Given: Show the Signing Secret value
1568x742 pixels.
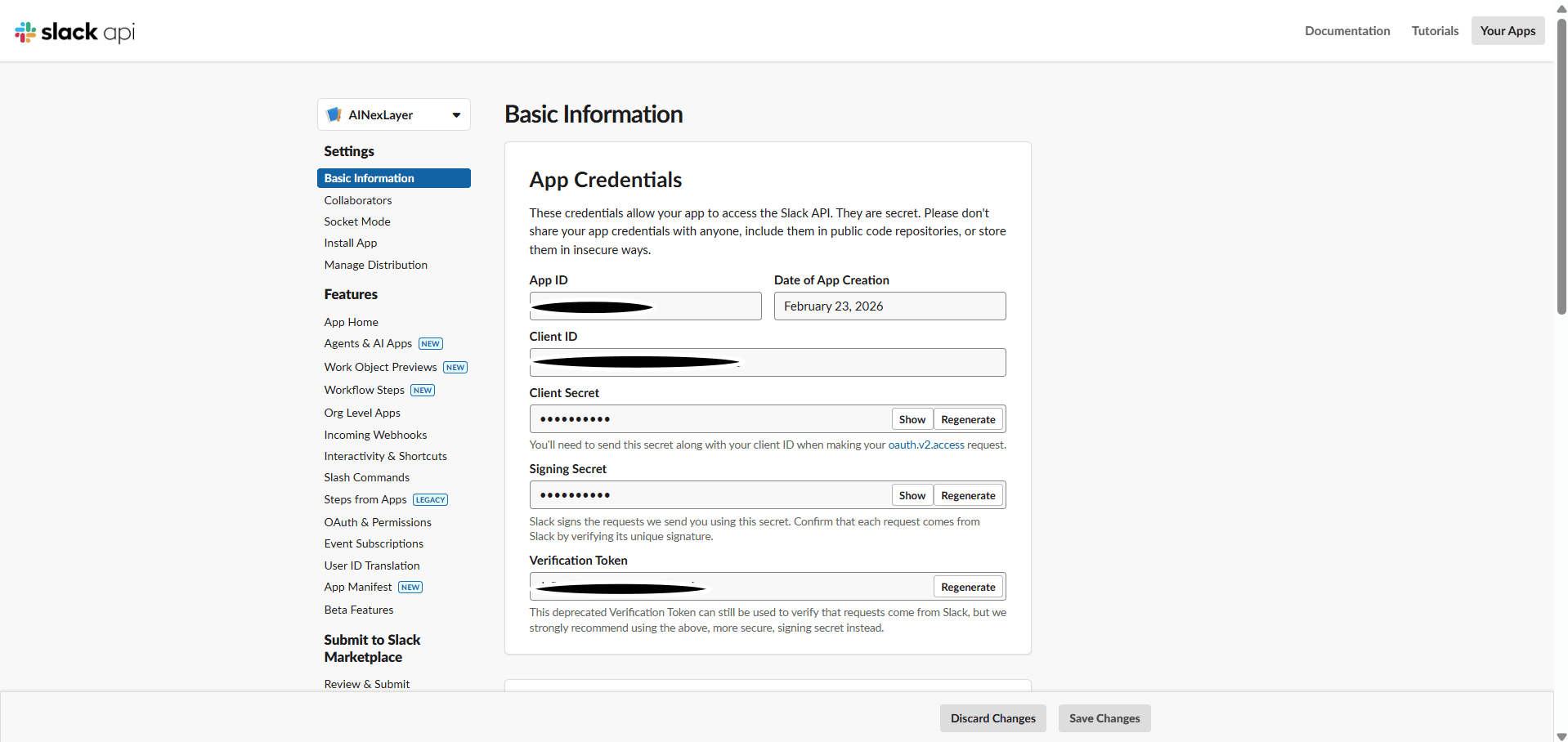Looking at the screenshot, I should coord(911,494).
